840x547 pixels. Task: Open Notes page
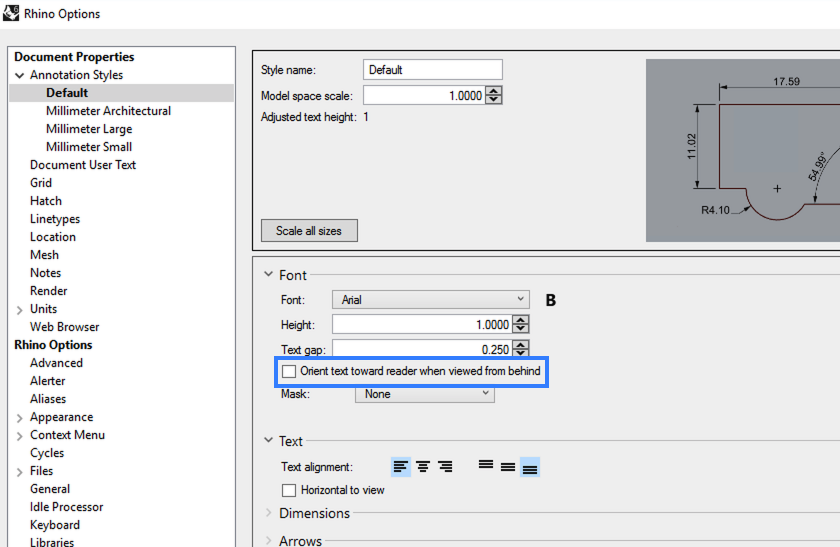(46, 273)
